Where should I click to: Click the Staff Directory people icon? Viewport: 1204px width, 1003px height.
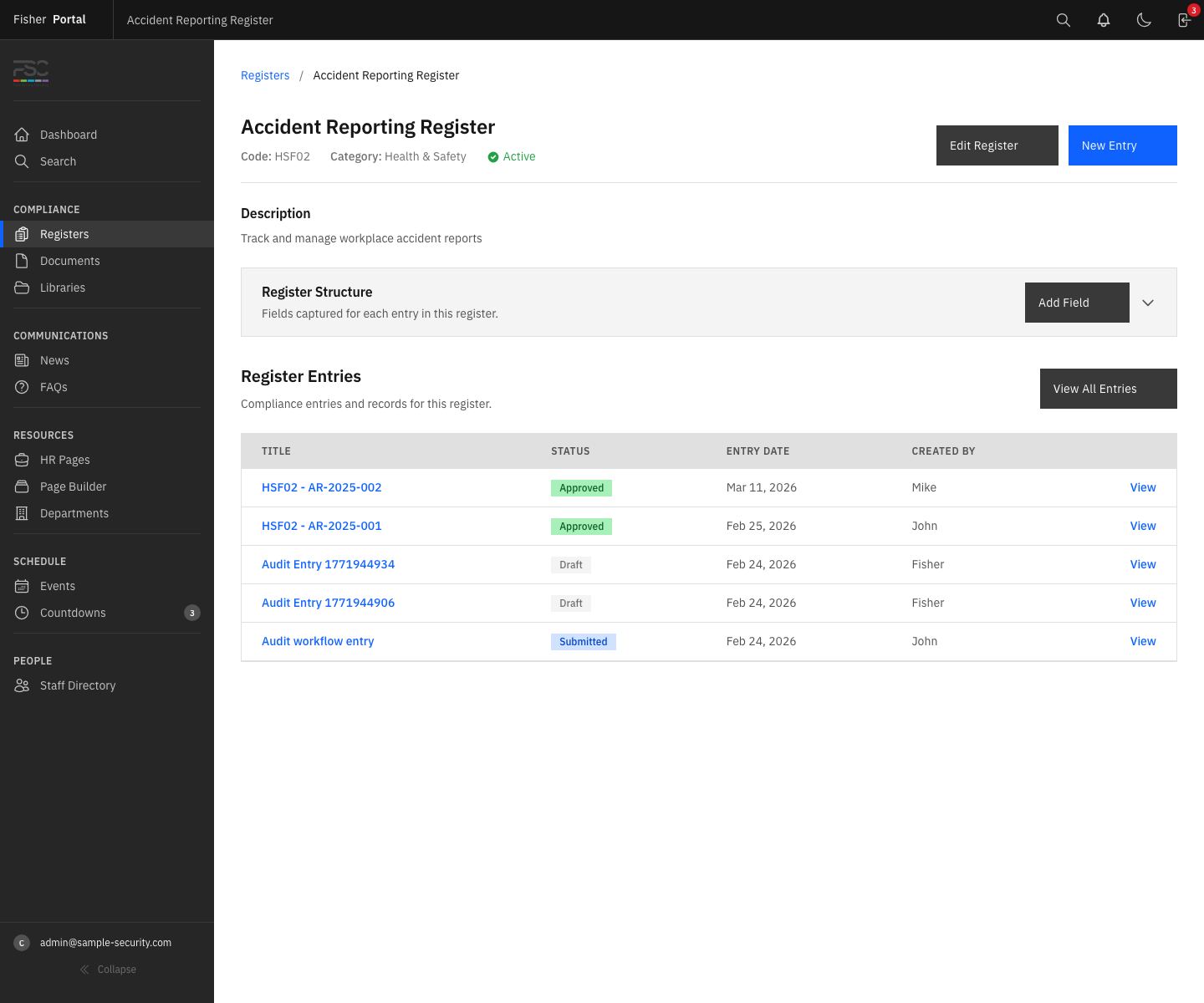point(22,685)
